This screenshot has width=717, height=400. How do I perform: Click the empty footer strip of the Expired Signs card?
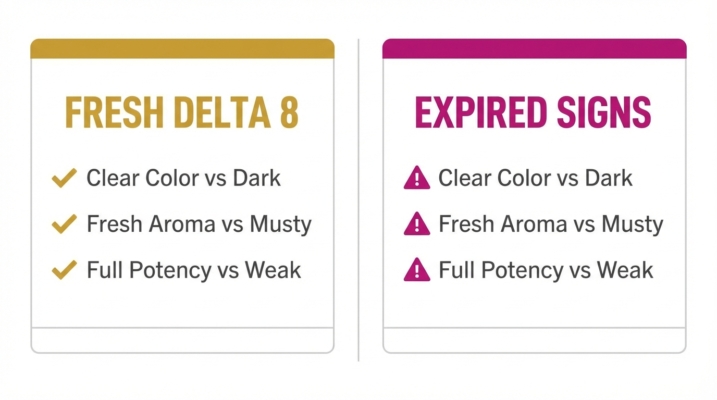coord(534,339)
